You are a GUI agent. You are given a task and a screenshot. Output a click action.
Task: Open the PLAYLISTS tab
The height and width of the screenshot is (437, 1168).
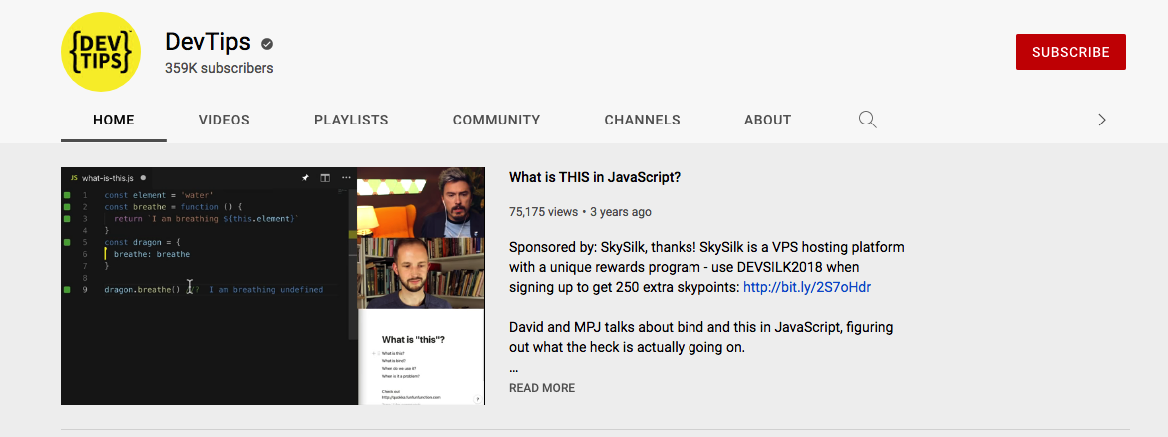(x=351, y=120)
